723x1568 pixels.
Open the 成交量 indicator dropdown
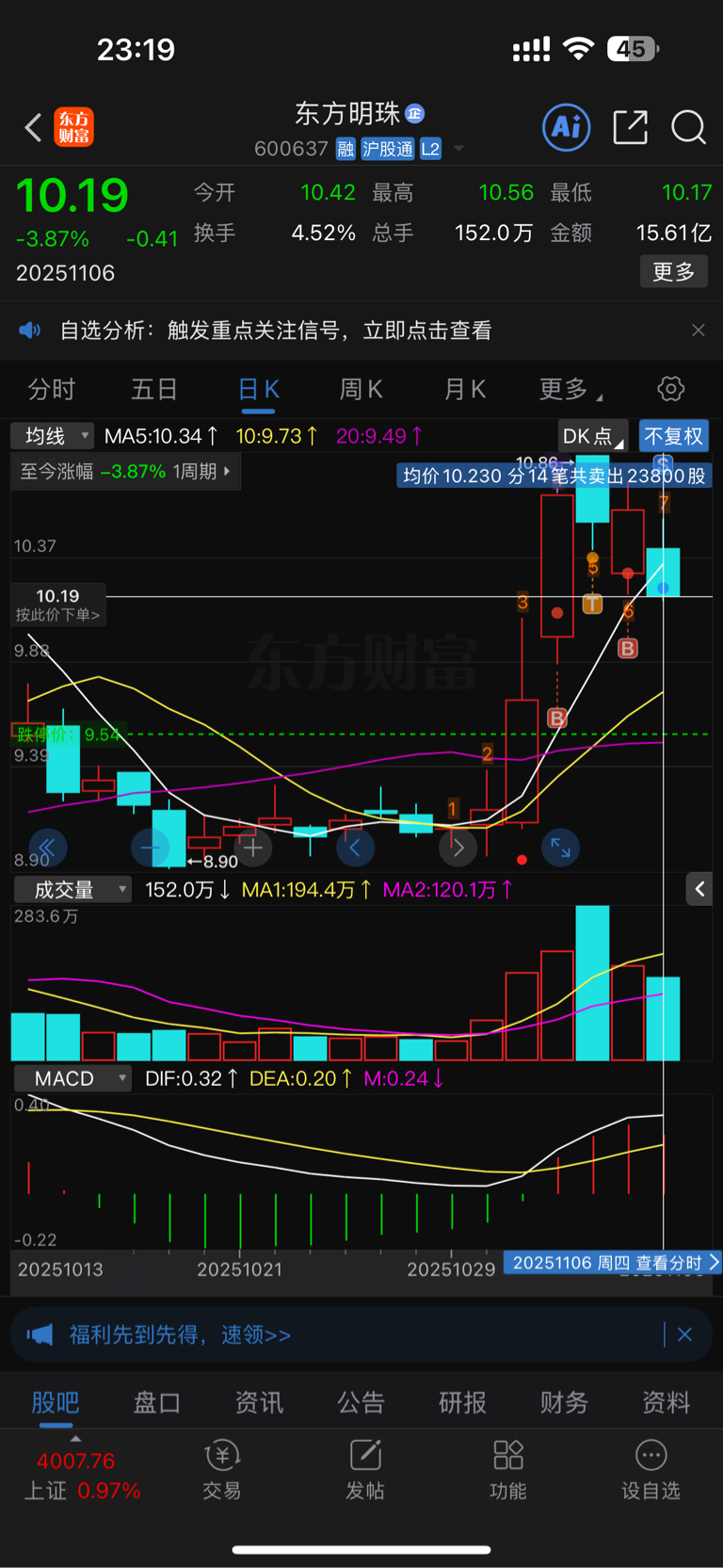click(72, 890)
